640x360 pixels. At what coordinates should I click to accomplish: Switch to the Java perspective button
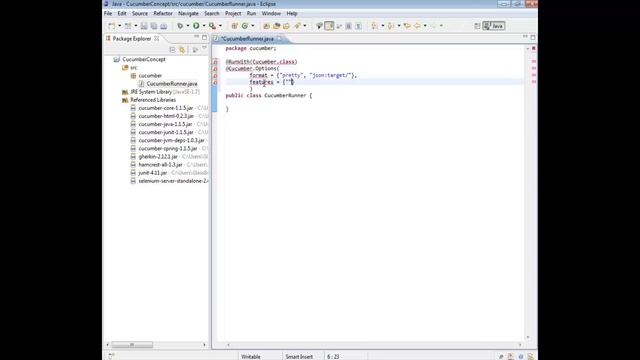[x=493, y=26]
